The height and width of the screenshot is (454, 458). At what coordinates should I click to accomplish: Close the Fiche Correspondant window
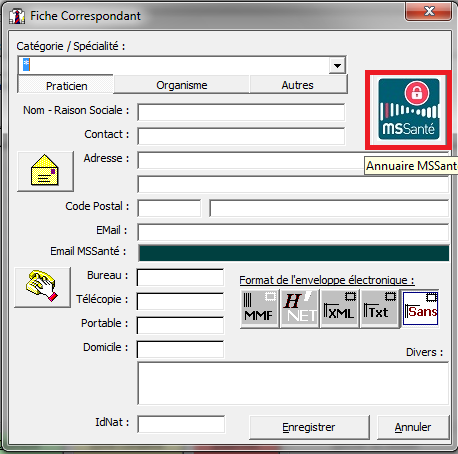tap(428, 12)
